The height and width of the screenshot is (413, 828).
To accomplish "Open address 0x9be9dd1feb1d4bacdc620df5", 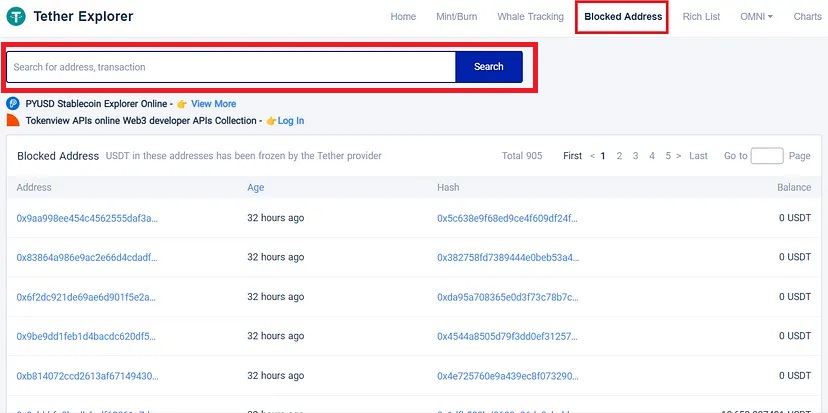I will click(86, 336).
